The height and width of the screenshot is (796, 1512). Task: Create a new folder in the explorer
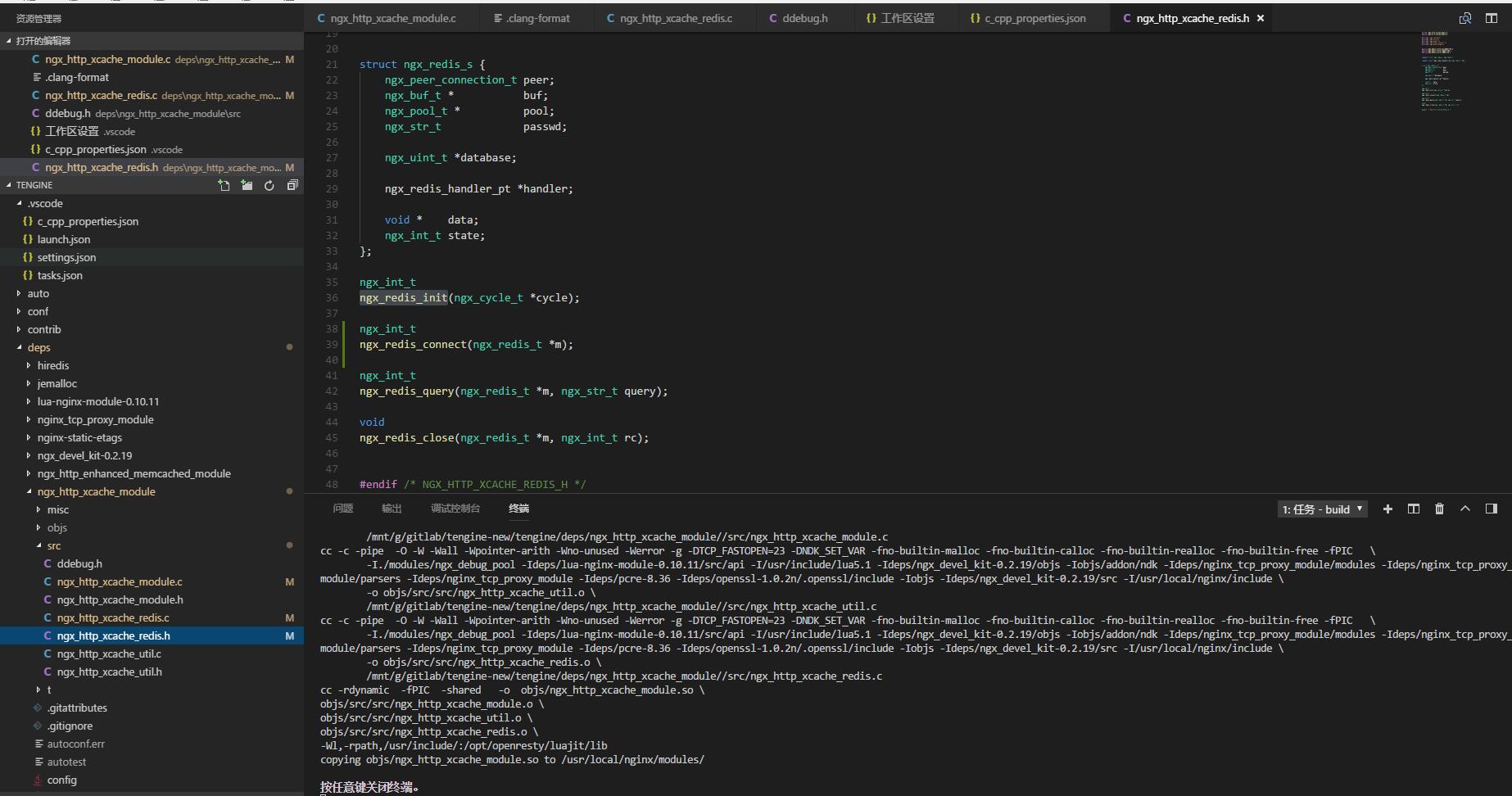tap(247, 185)
